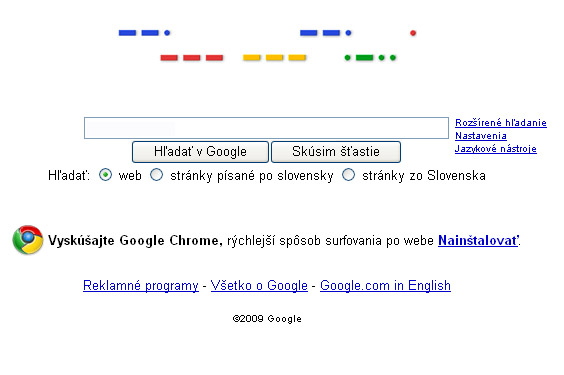Viewport: 564px width, 375px height.
Task: Select "stránky zo Slovenska" radio option
Action: coord(348,175)
